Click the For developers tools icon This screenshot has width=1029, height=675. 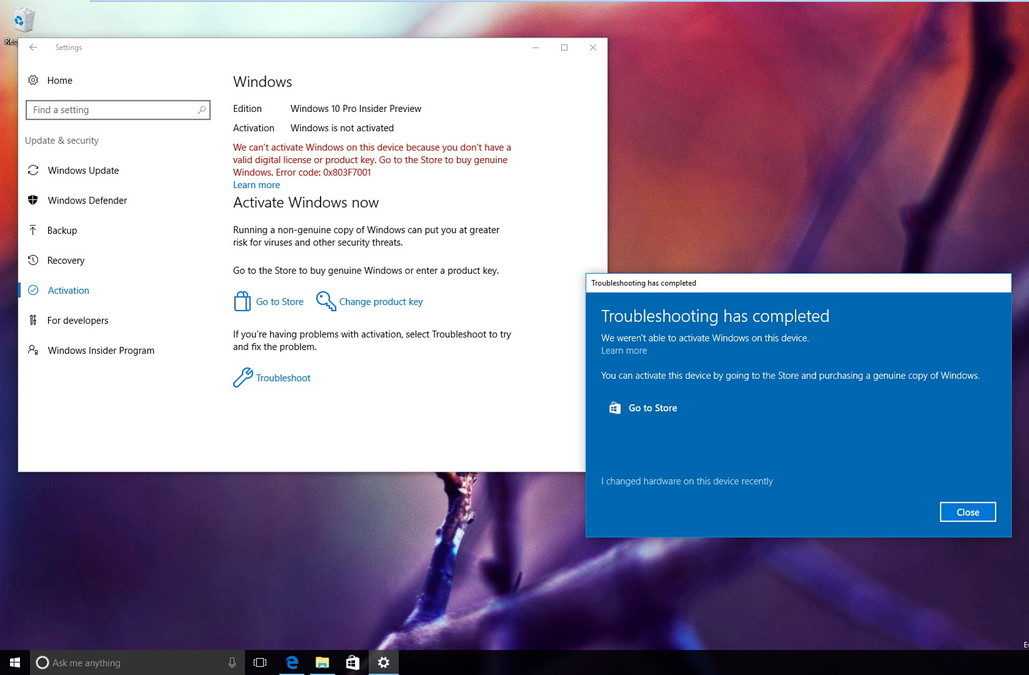click(33, 320)
